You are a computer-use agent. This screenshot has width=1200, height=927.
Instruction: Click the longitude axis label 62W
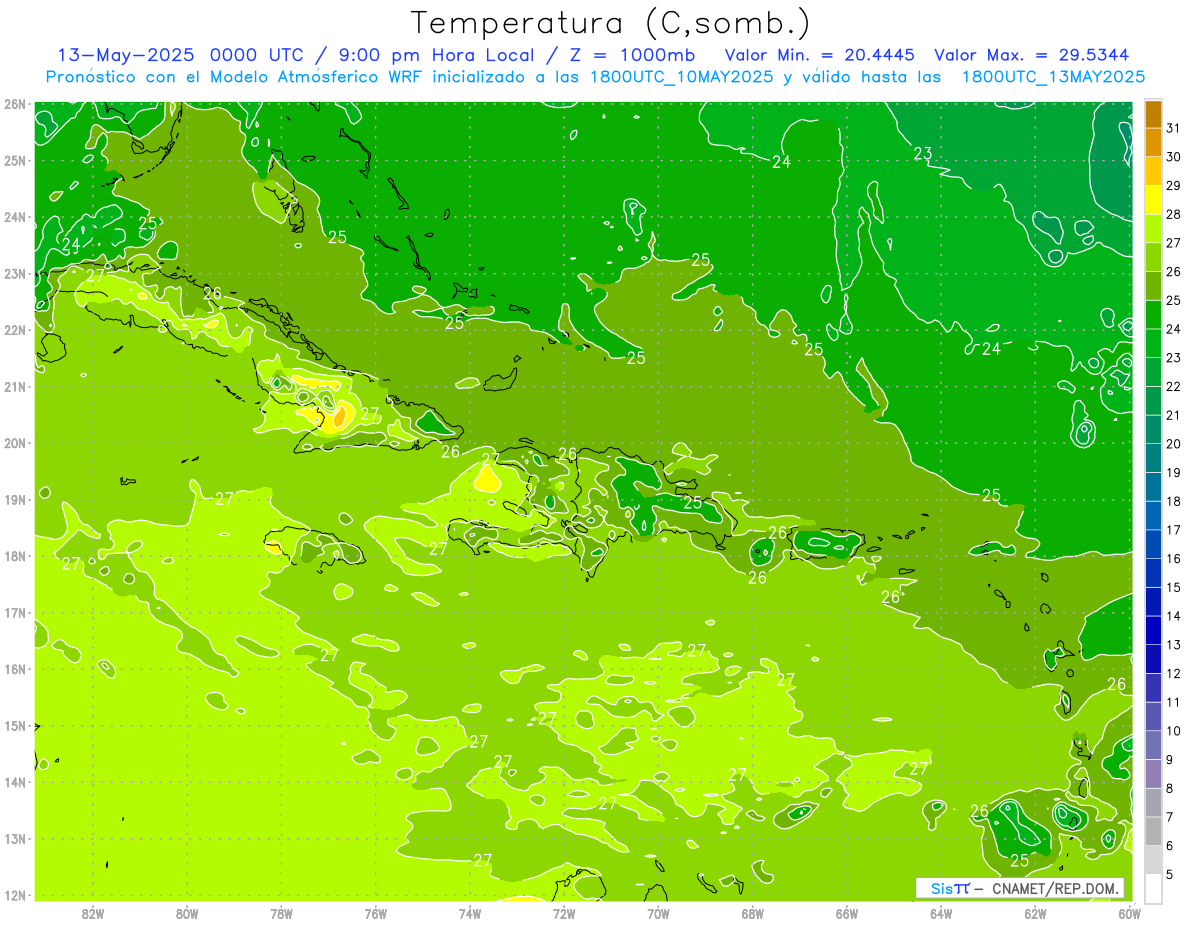1035,912
